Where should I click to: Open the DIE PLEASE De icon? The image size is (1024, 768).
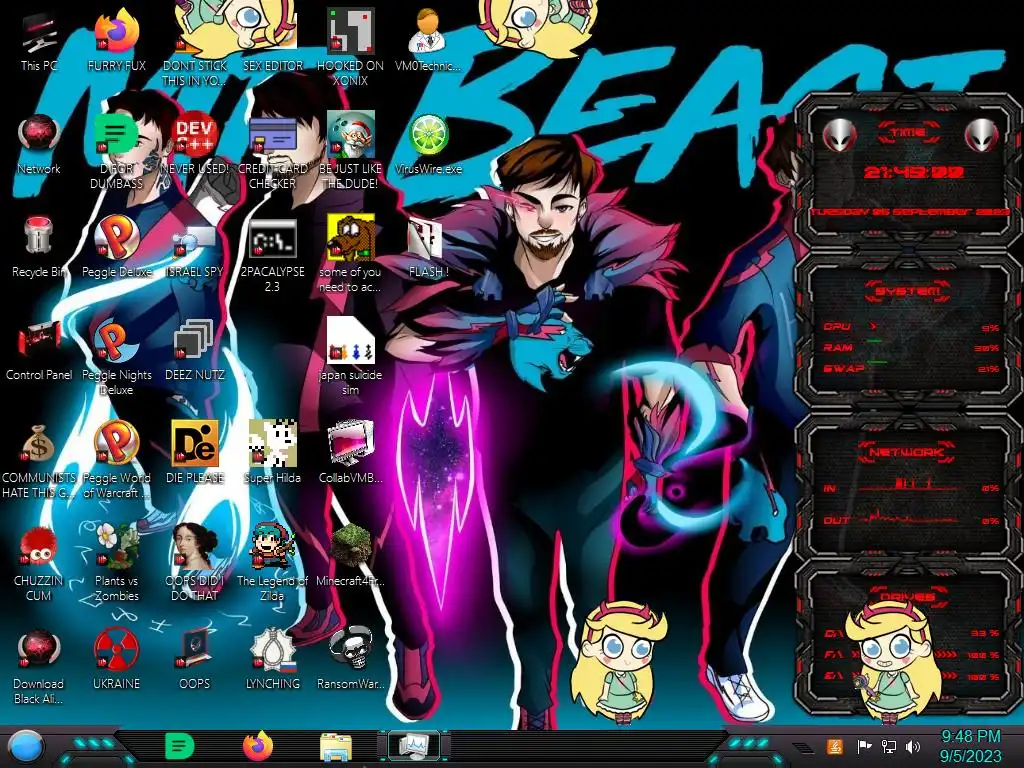(195, 453)
